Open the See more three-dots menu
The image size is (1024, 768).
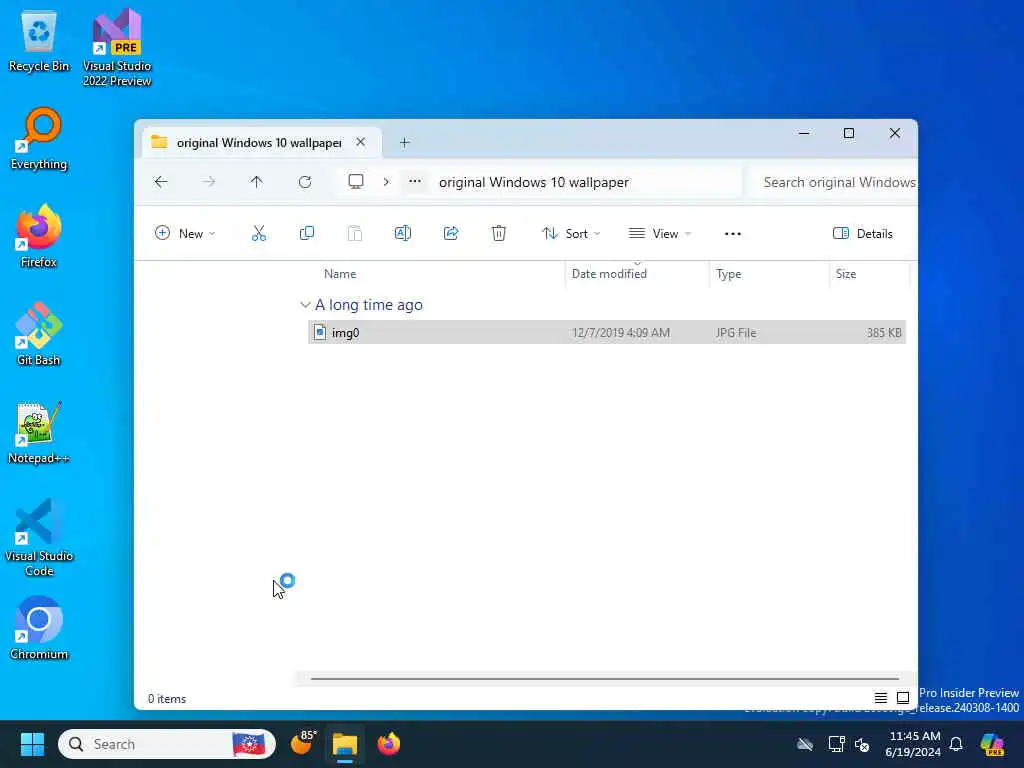coord(733,233)
